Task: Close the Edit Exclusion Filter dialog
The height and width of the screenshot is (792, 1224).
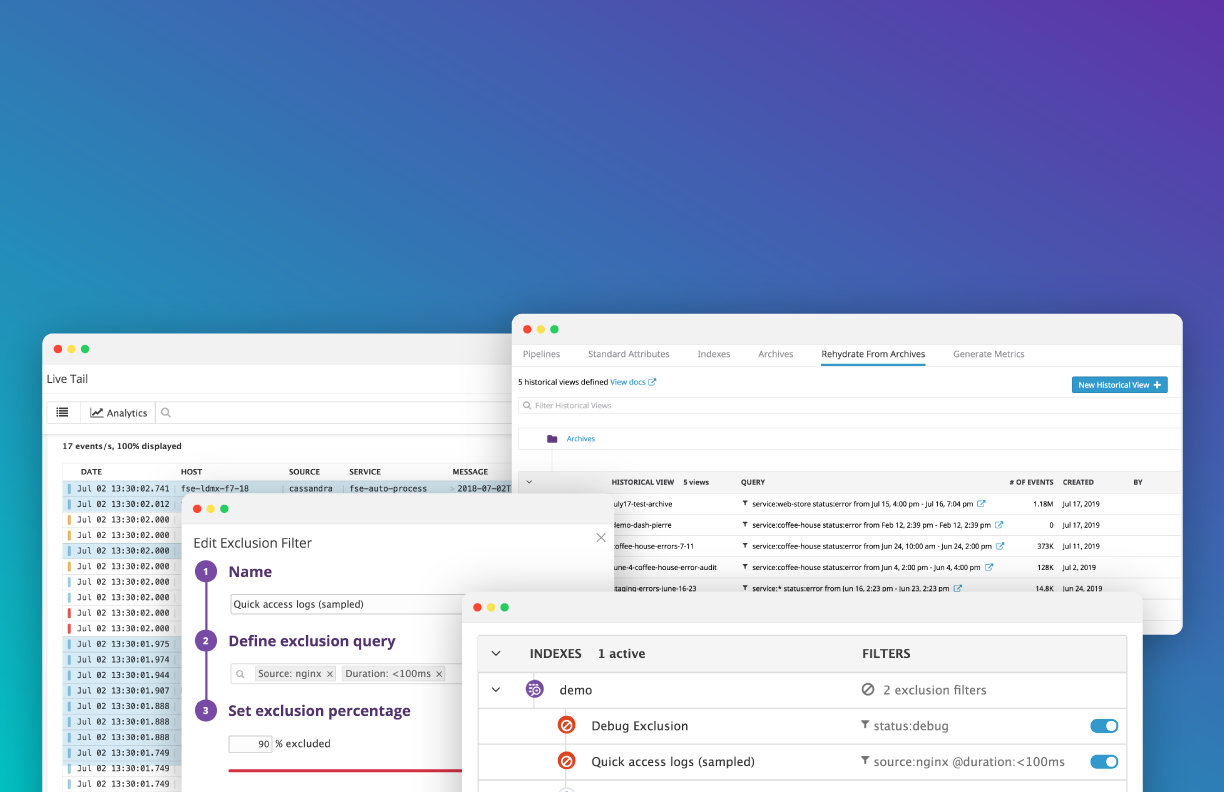Action: pyautogui.click(x=601, y=538)
